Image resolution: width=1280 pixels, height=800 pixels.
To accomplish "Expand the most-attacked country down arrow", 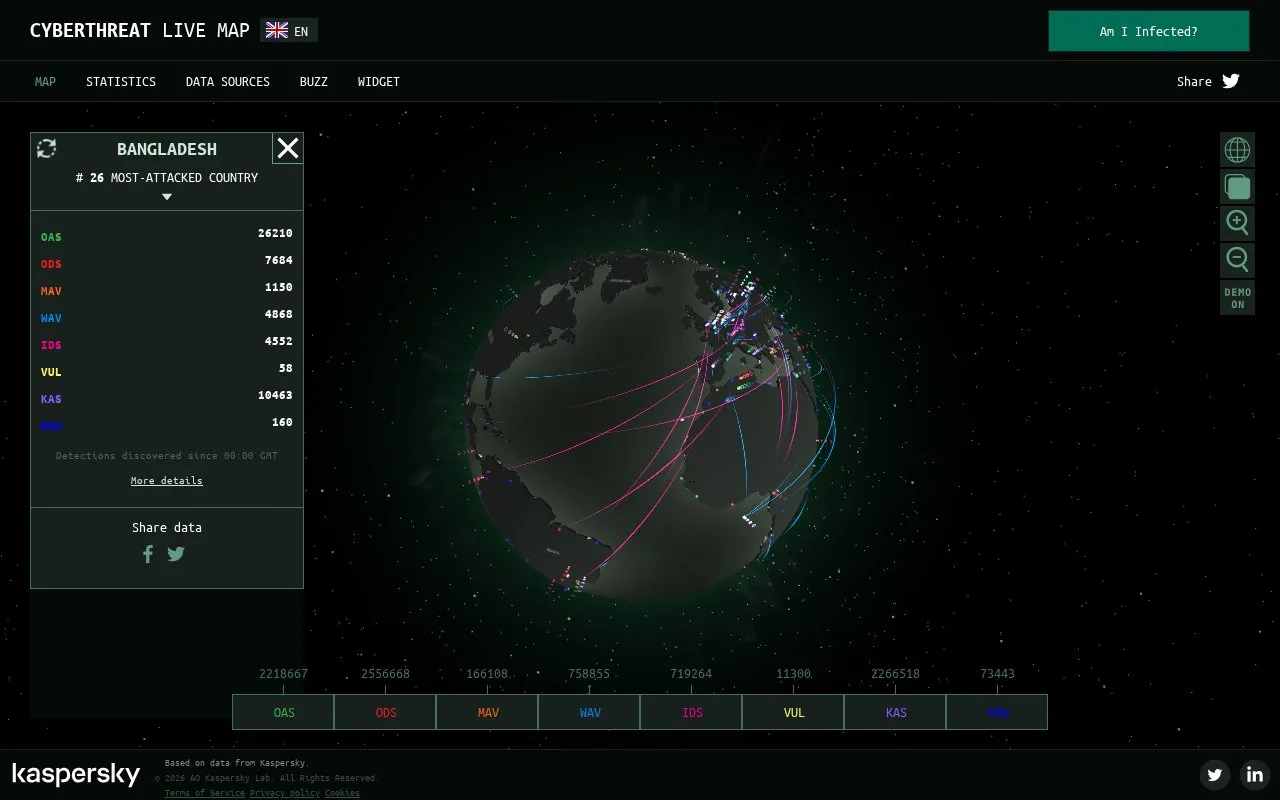I will (167, 197).
